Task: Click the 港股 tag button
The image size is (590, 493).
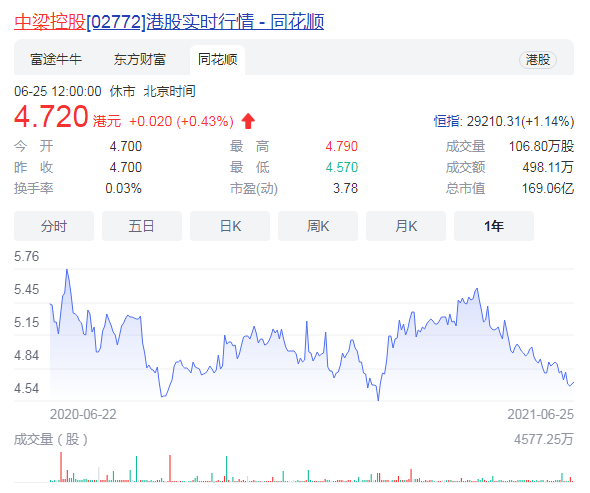Action: click(538, 59)
